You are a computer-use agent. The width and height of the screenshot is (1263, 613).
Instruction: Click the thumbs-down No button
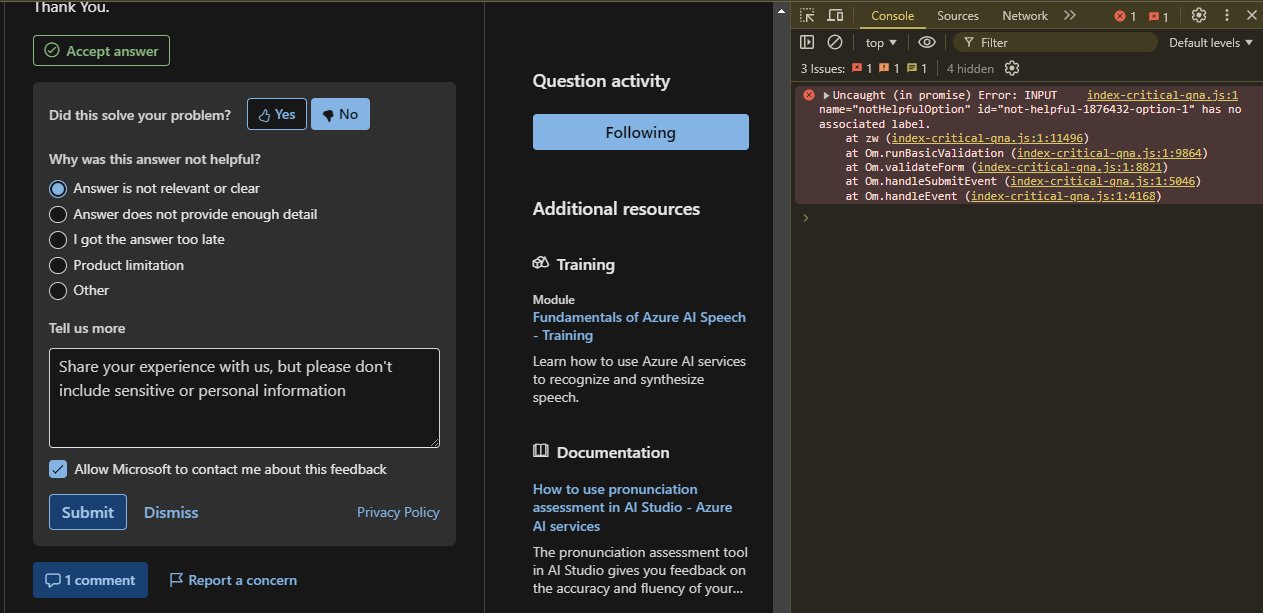click(x=340, y=114)
